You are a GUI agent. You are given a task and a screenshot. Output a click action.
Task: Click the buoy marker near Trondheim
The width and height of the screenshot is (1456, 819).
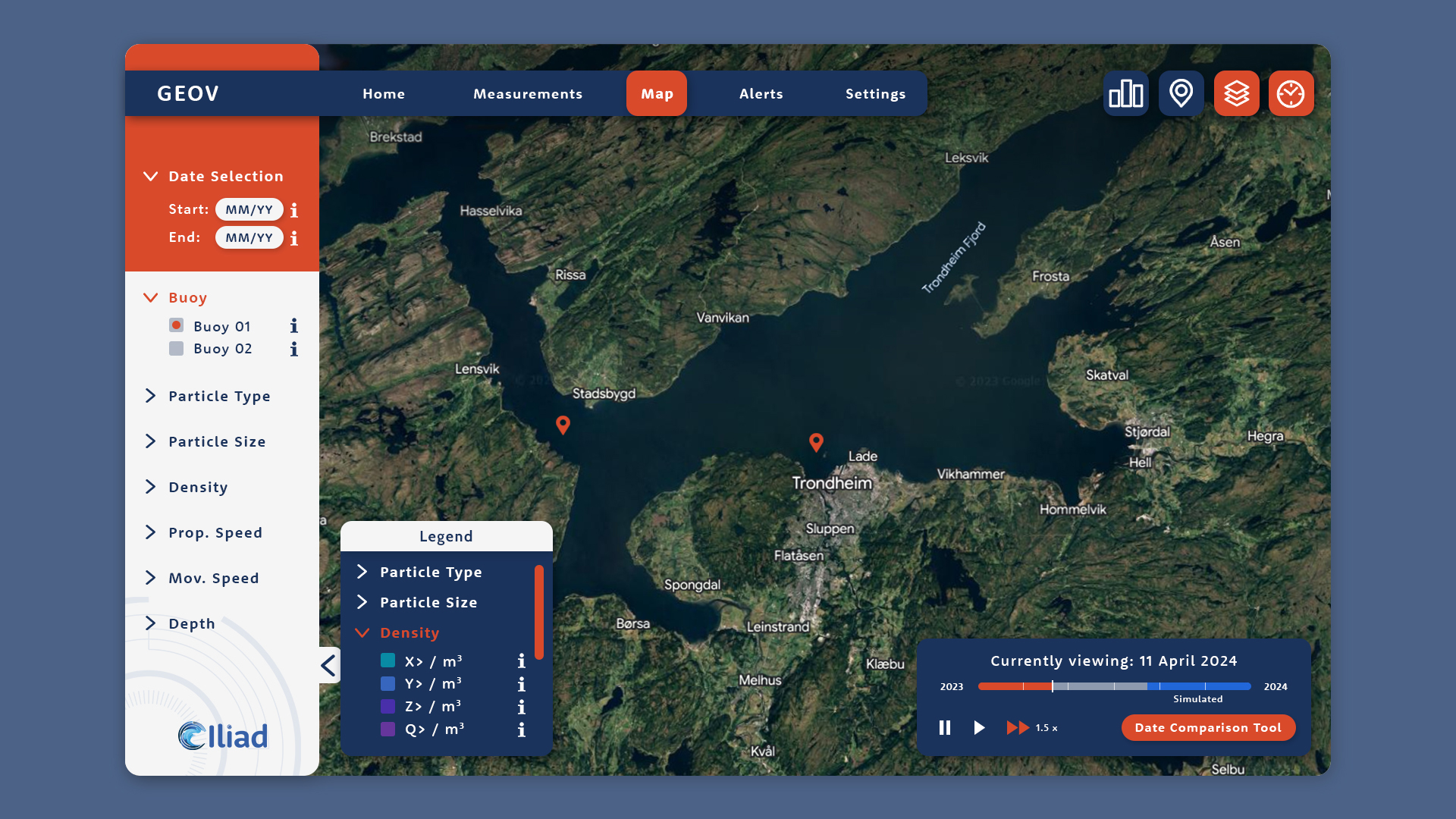coord(816,441)
